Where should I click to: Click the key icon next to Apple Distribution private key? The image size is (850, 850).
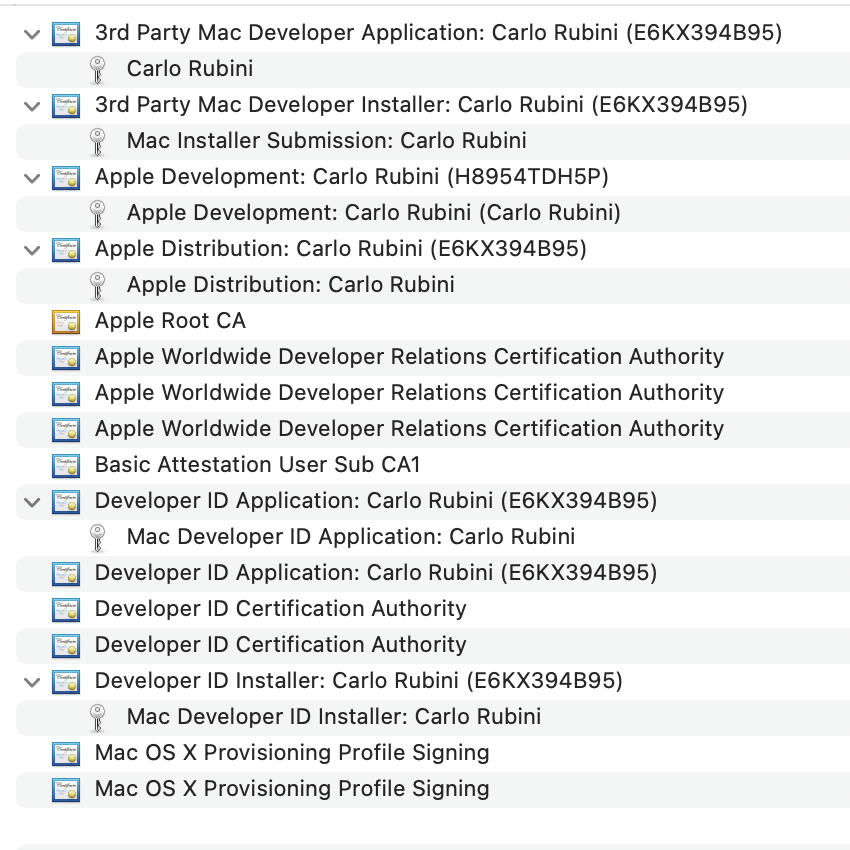[97, 285]
